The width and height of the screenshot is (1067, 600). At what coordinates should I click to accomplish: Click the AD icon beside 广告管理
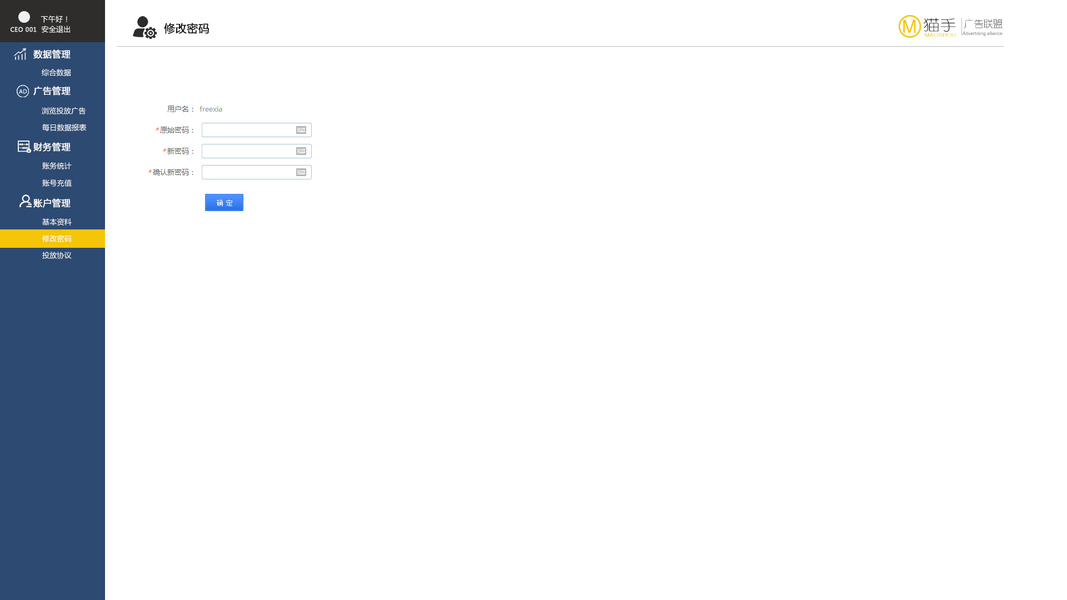tap(23, 91)
